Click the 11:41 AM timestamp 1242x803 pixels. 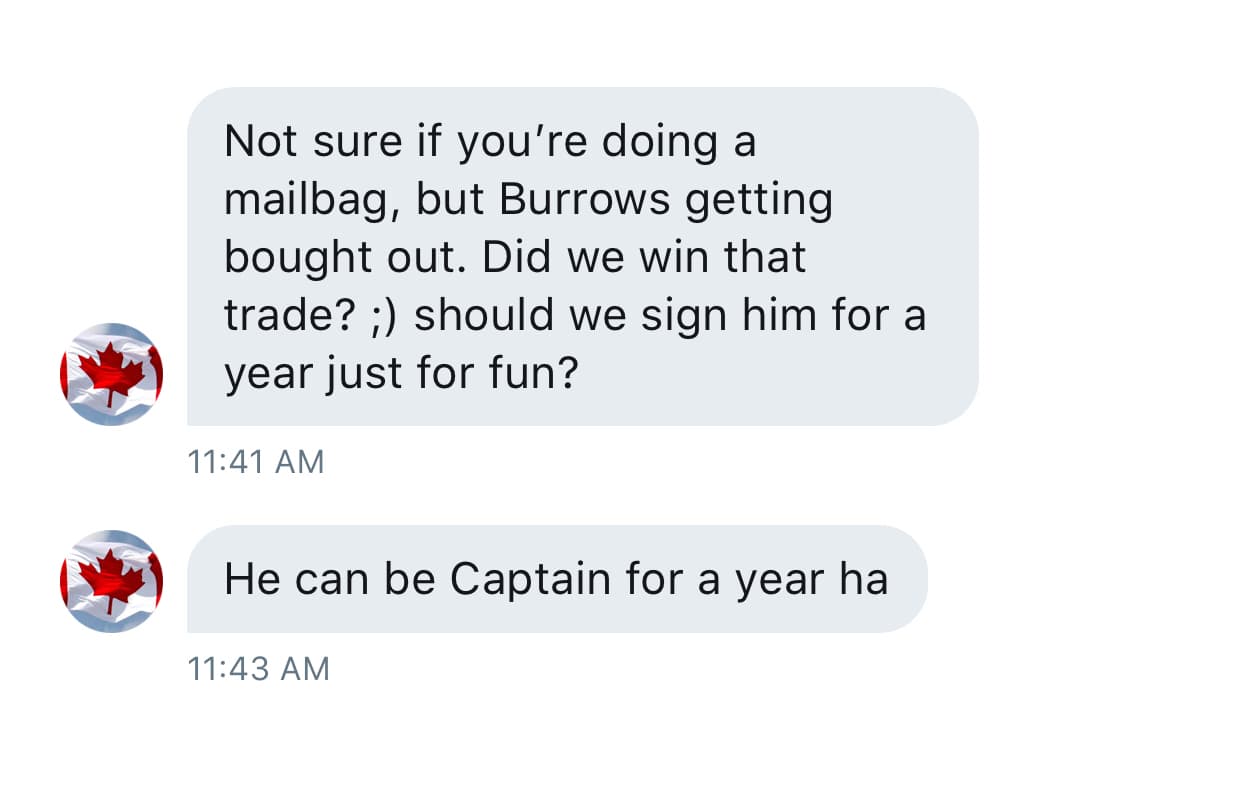click(256, 461)
